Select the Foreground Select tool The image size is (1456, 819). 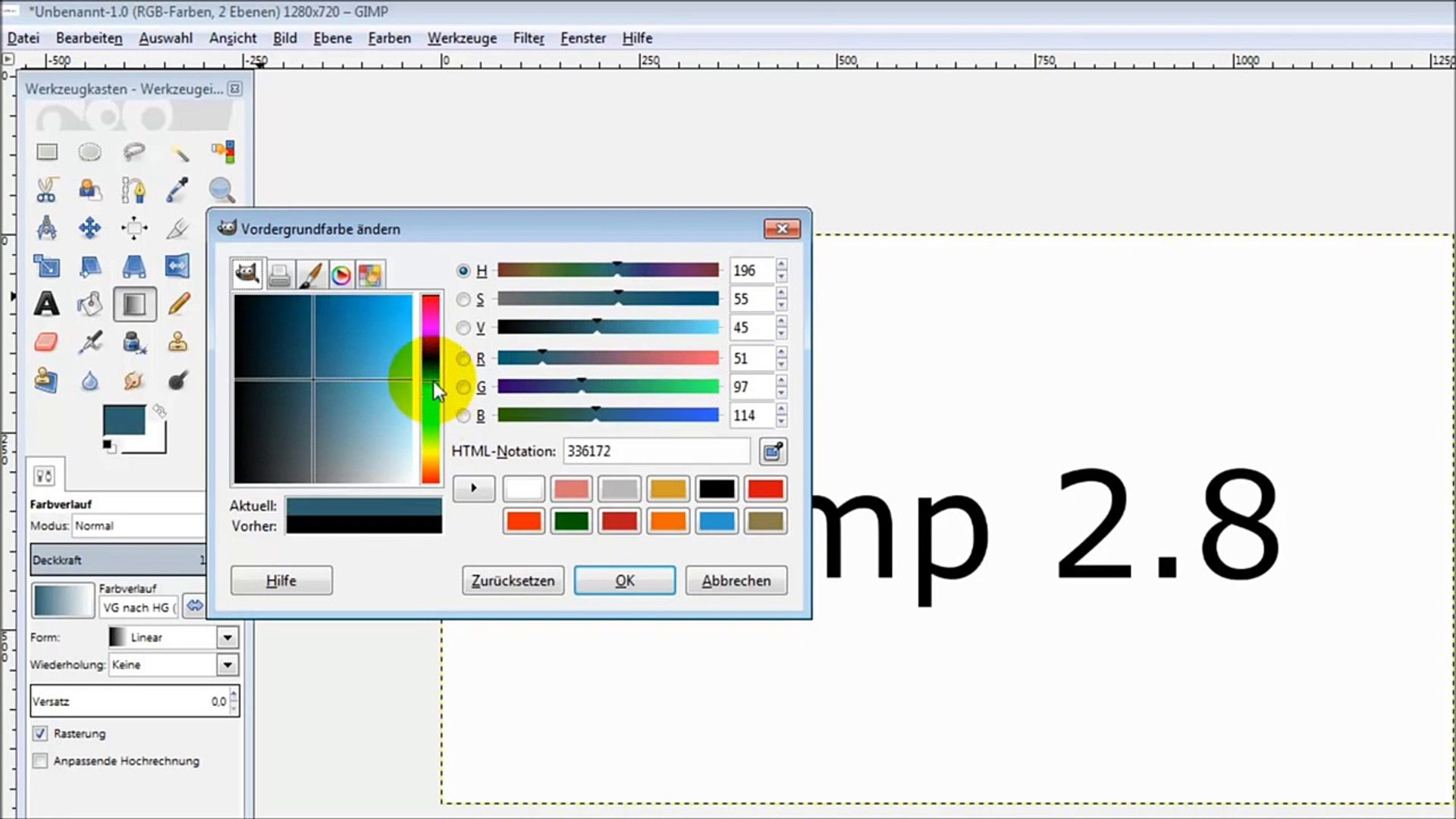tap(89, 190)
